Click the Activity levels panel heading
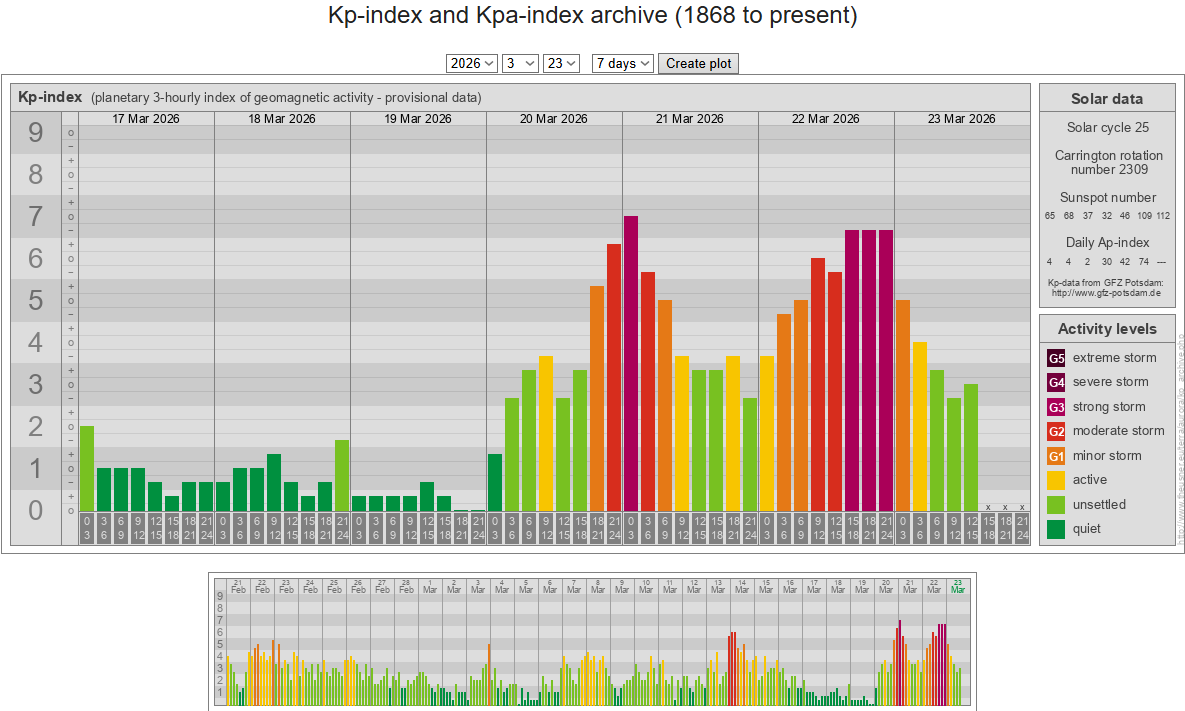The width and height of the screenshot is (1185, 711). (1107, 329)
